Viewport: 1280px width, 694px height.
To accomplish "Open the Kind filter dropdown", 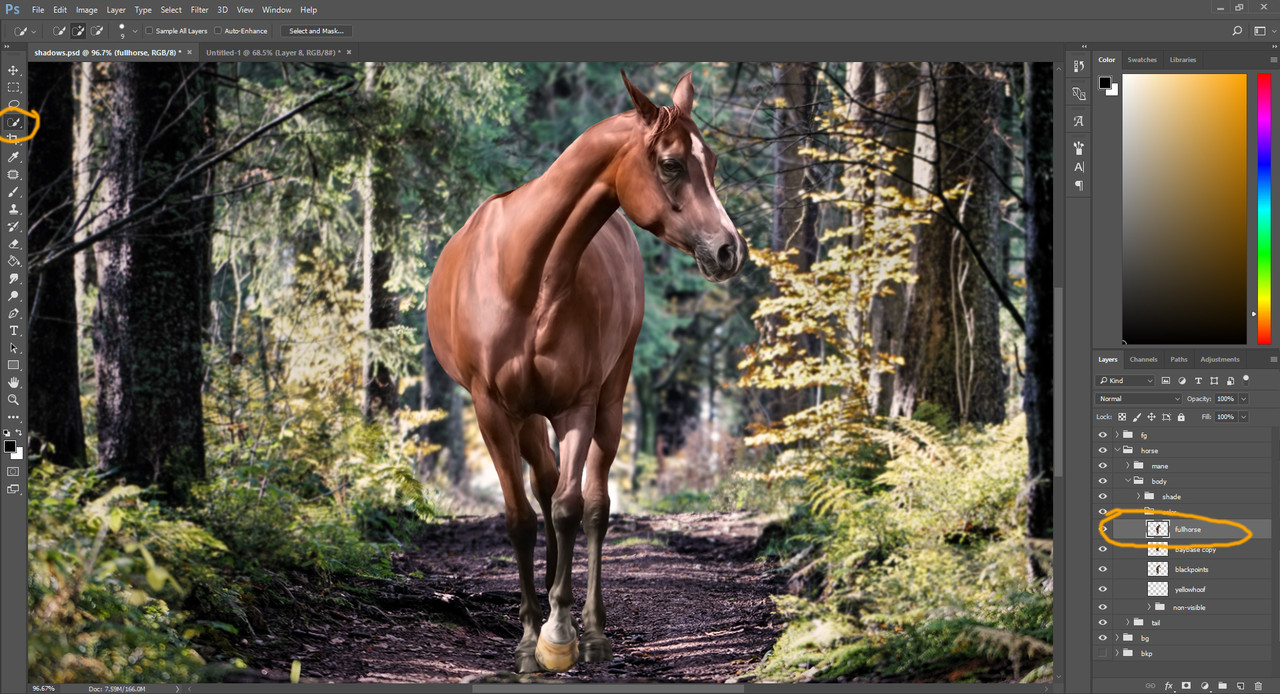I will coord(1125,381).
